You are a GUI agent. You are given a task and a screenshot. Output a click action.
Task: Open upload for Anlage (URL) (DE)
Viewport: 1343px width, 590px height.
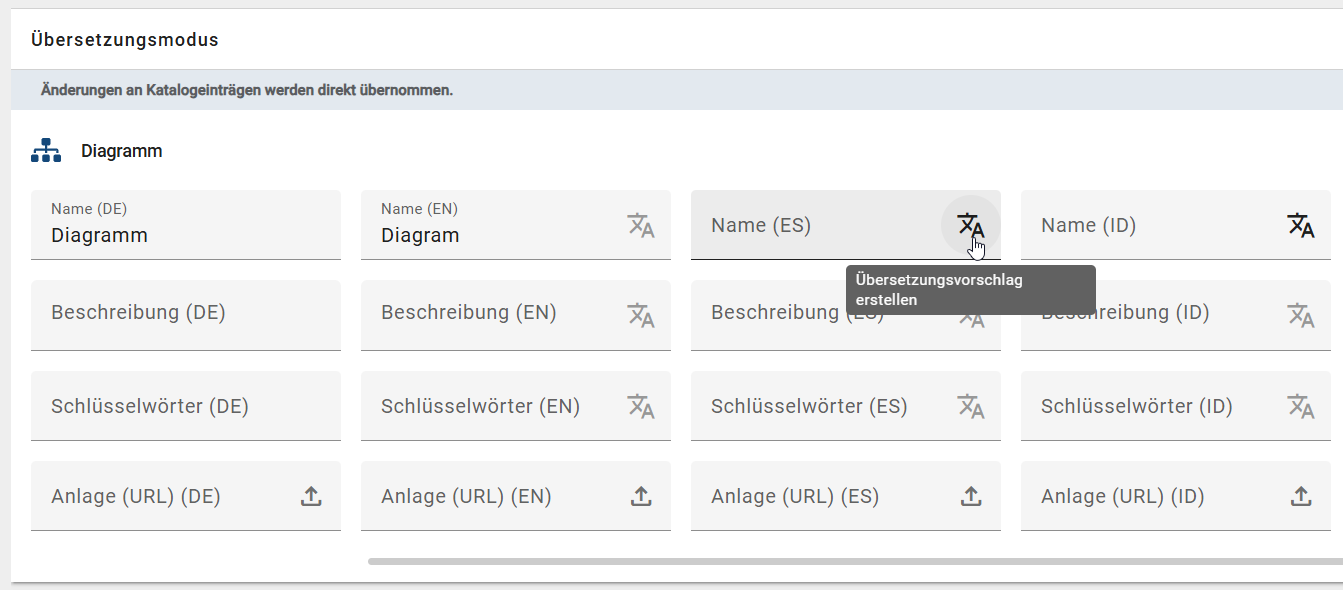[x=311, y=495]
